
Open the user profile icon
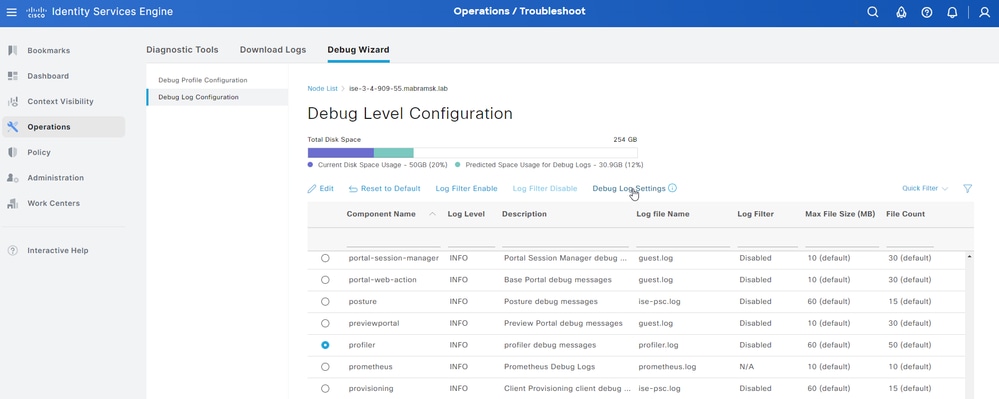point(984,12)
